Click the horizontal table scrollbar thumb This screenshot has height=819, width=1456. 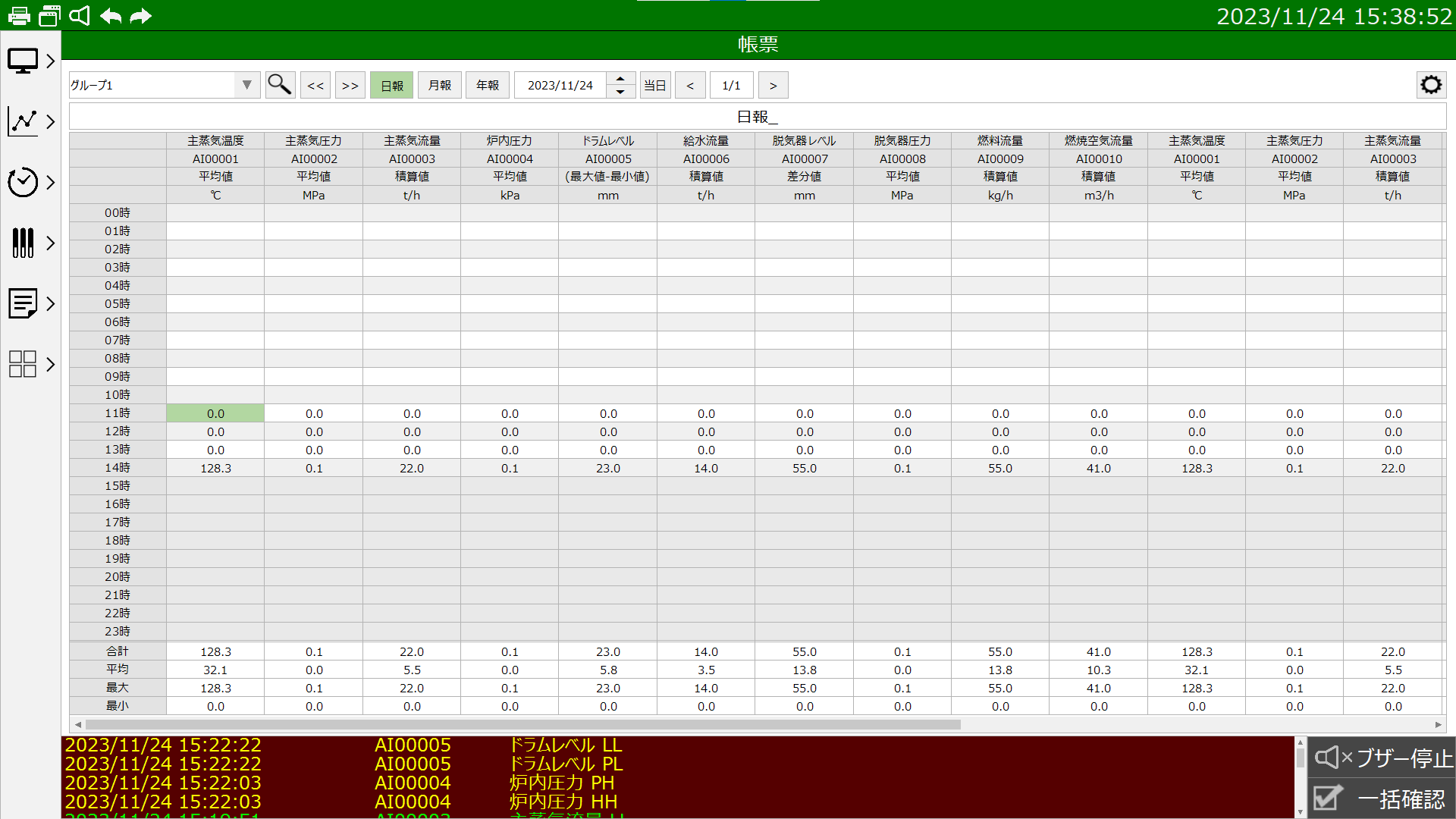click(523, 724)
